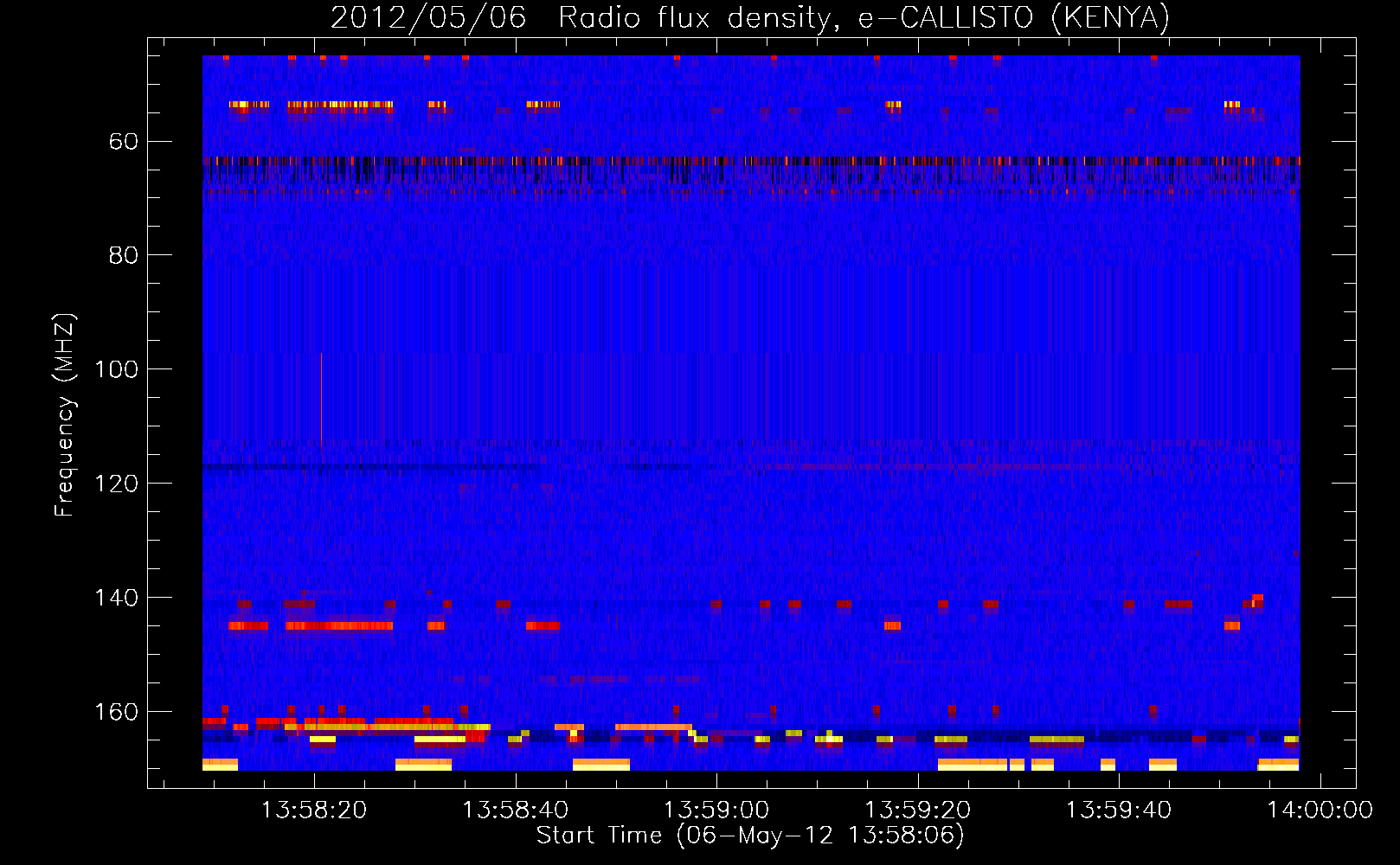The image size is (1400, 865).
Task: Click the y-axis tick label '60'
Action: click(x=124, y=141)
